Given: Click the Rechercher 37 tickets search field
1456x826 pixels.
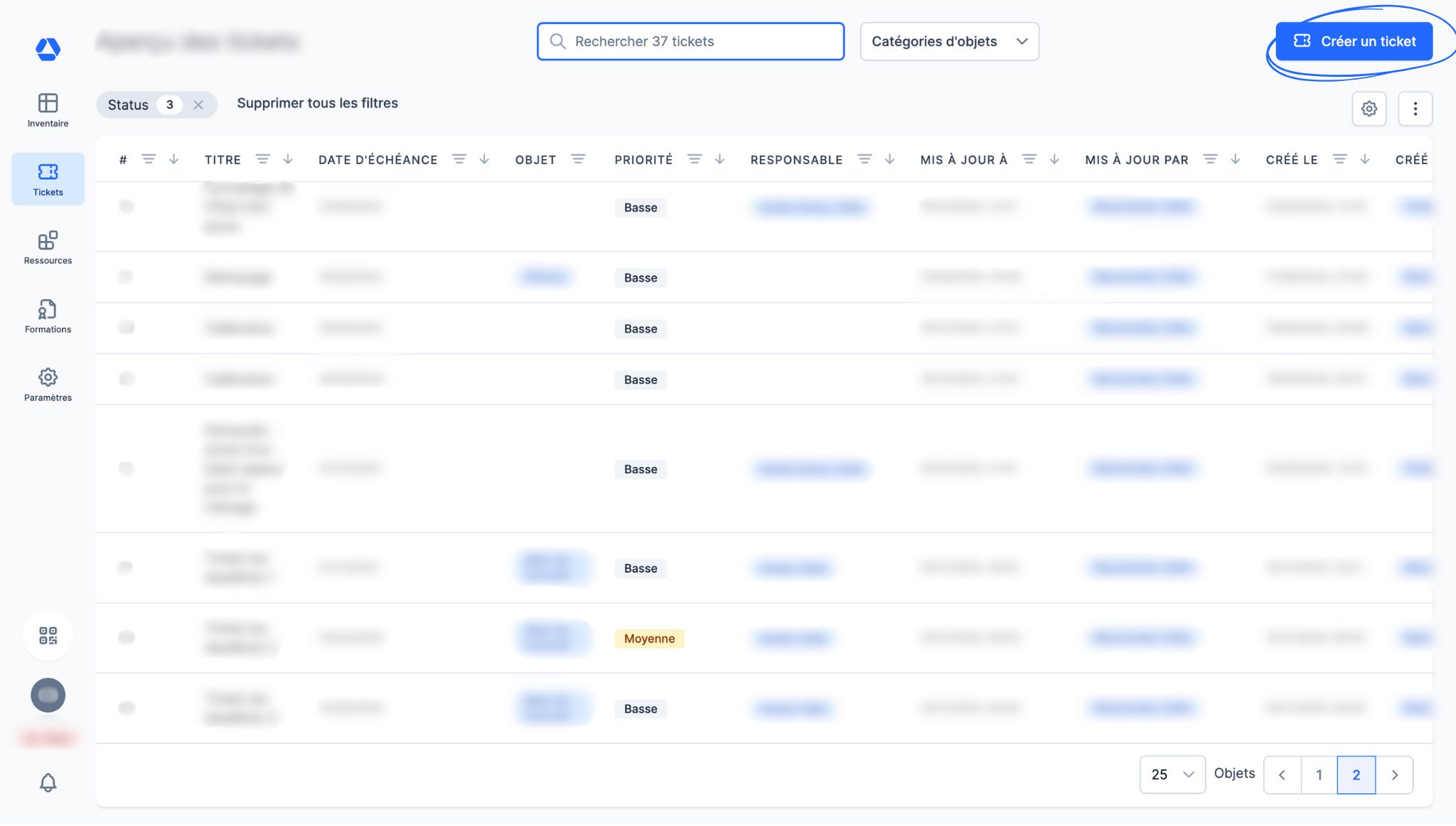Looking at the screenshot, I should [x=690, y=41].
